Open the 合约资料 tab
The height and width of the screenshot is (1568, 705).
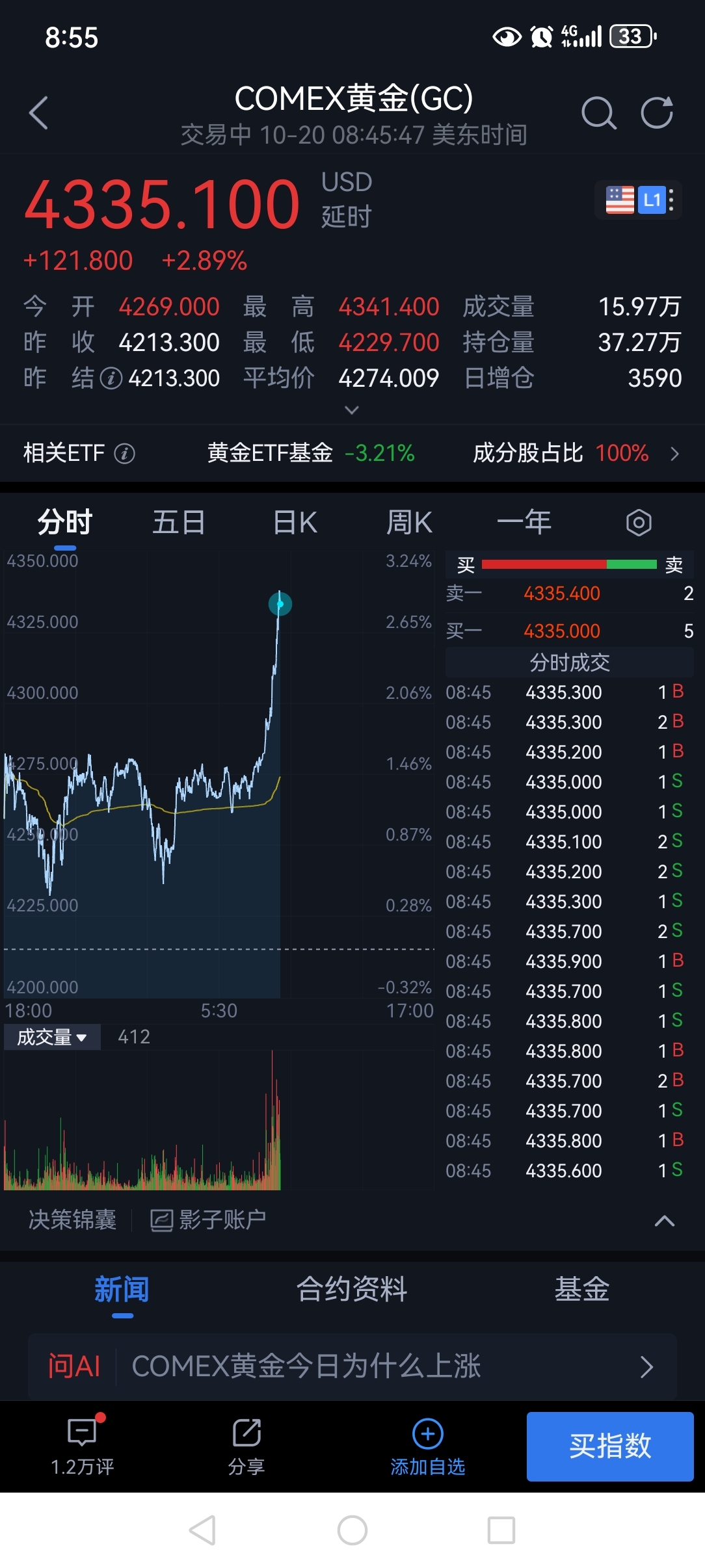pos(352,1290)
